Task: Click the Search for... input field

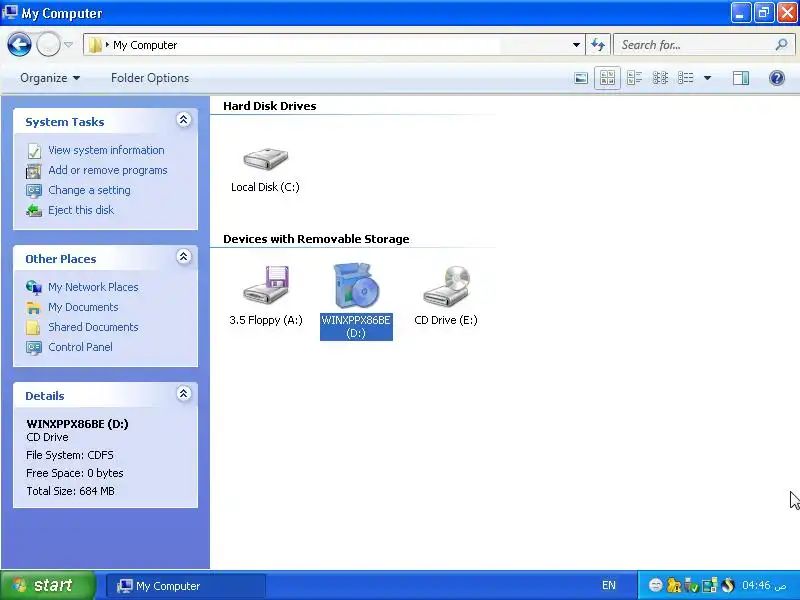Action: (x=694, y=45)
